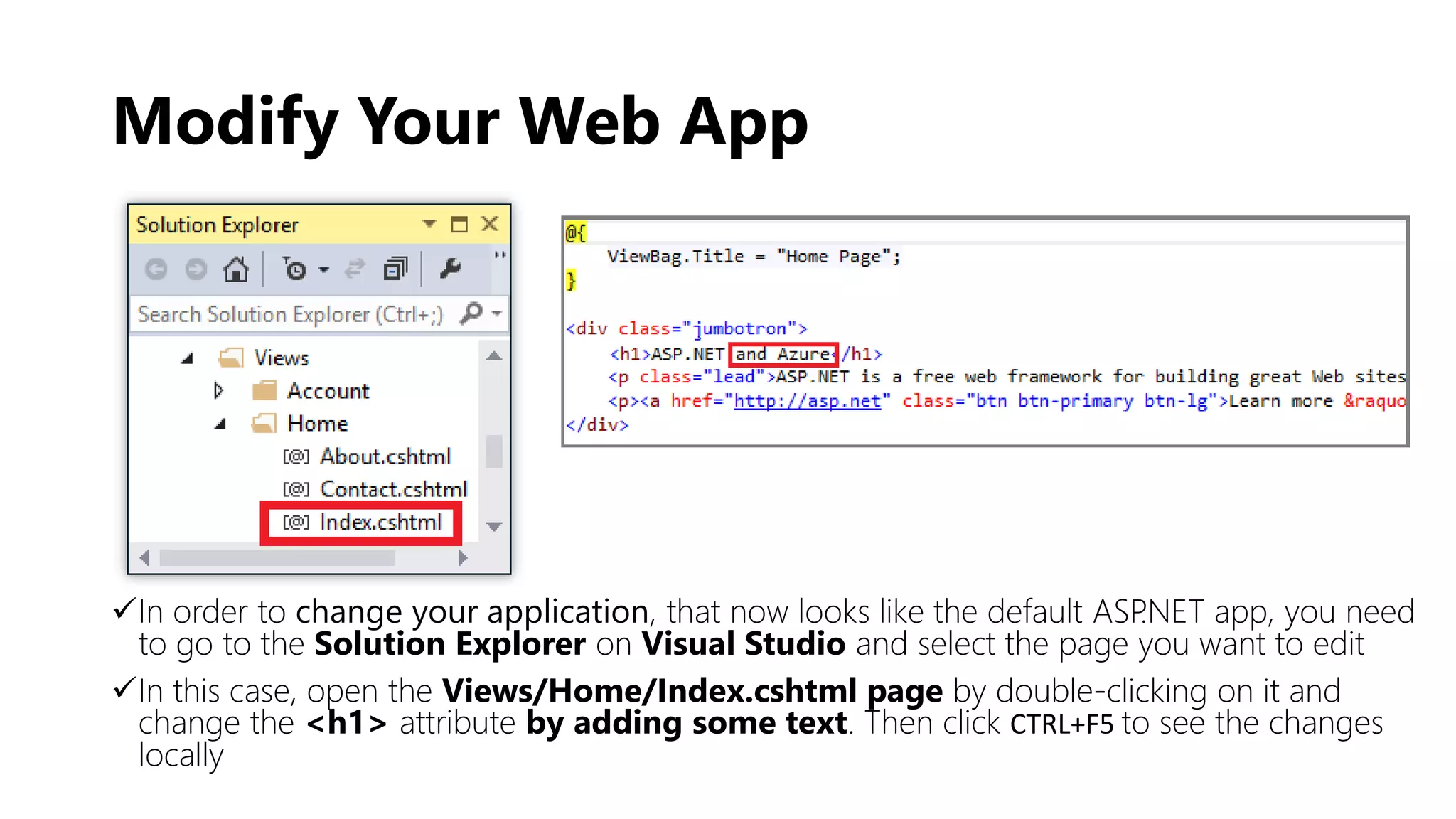Click the closing } Razor block brace
The image size is (1456, 819).
571,281
